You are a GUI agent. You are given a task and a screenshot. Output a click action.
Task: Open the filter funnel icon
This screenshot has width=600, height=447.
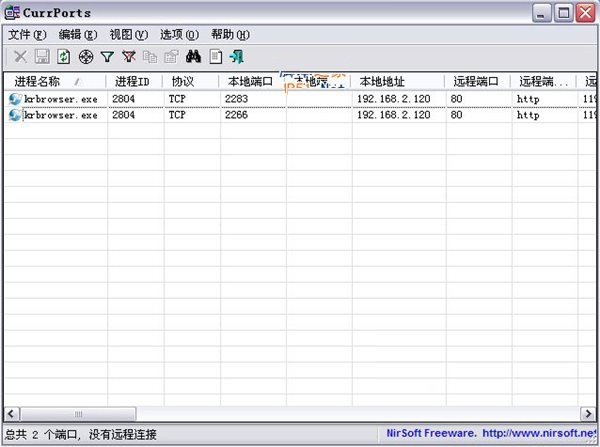click(107, 57)
